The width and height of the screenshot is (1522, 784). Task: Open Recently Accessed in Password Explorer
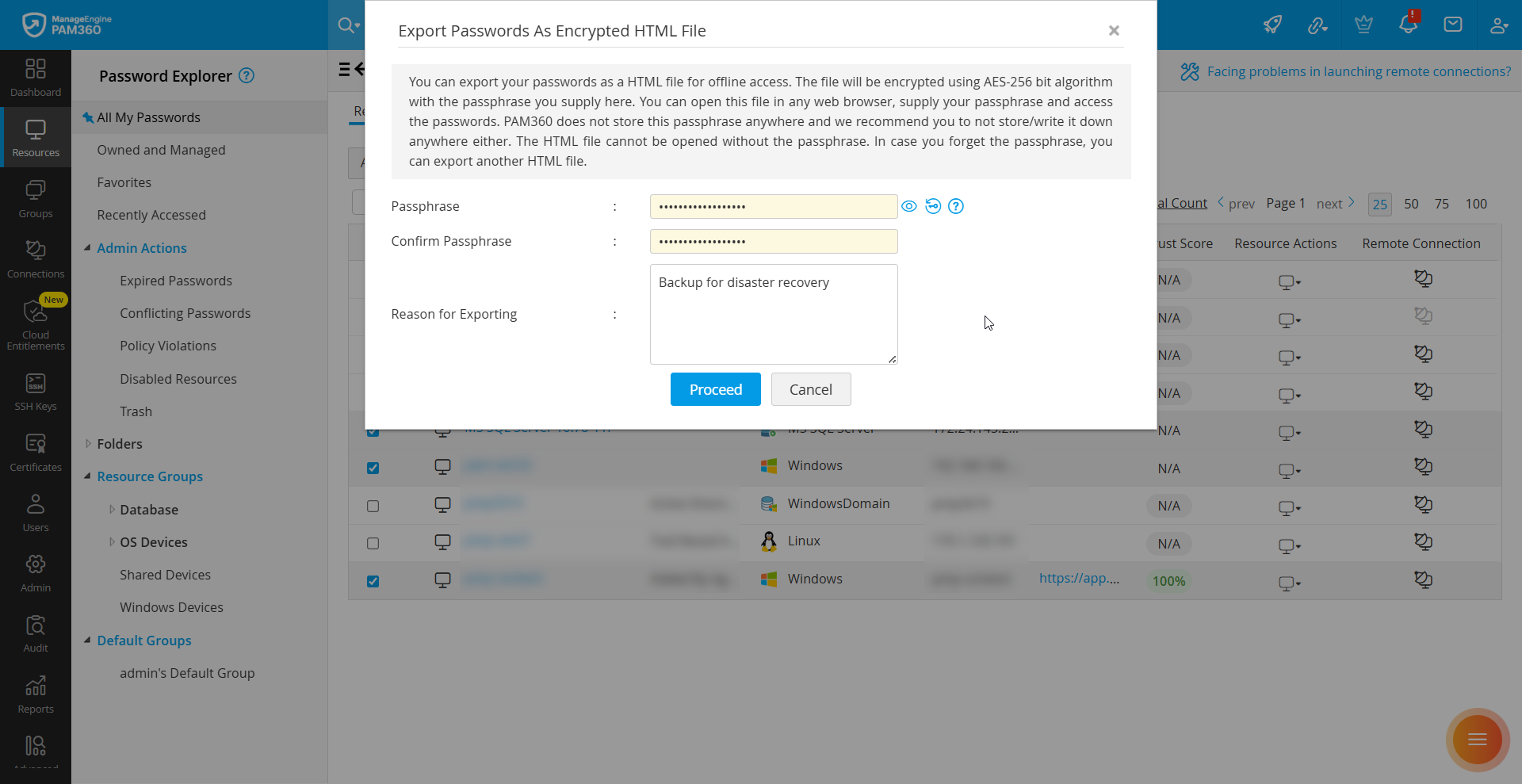151,214
